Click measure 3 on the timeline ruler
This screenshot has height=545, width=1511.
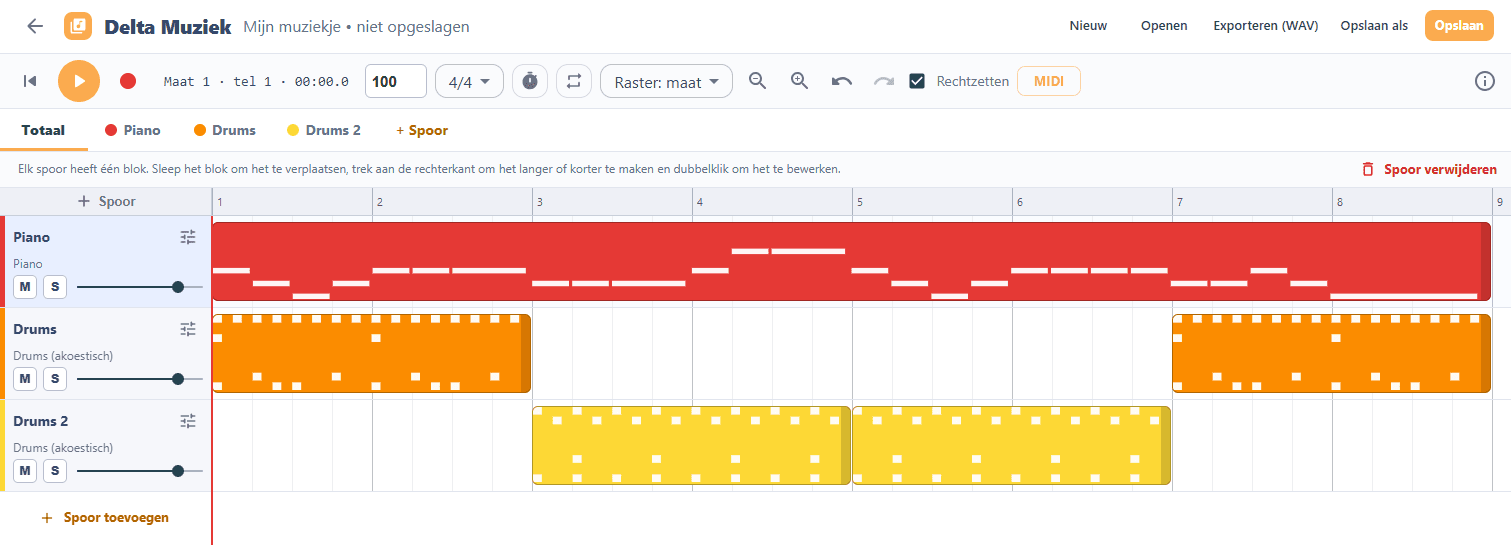[x=539, y=202]
